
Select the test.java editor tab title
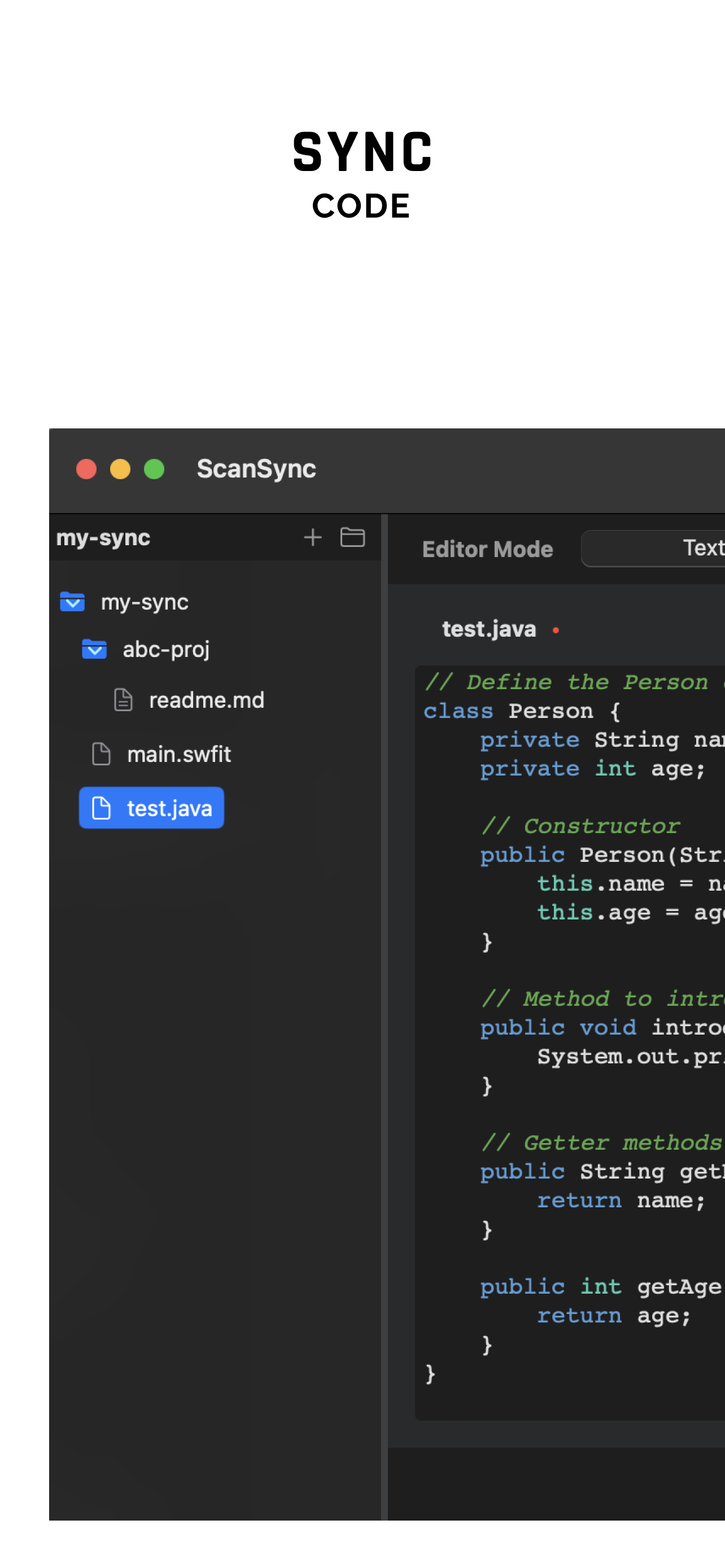[489, 629]
